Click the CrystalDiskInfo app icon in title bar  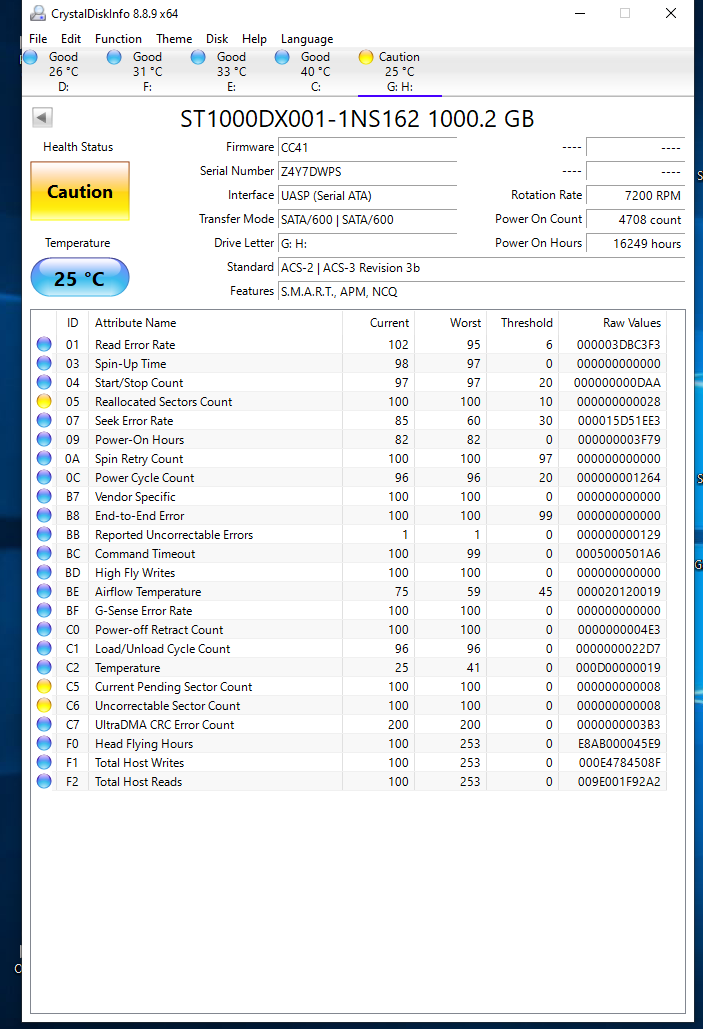(x=38, y=13)
